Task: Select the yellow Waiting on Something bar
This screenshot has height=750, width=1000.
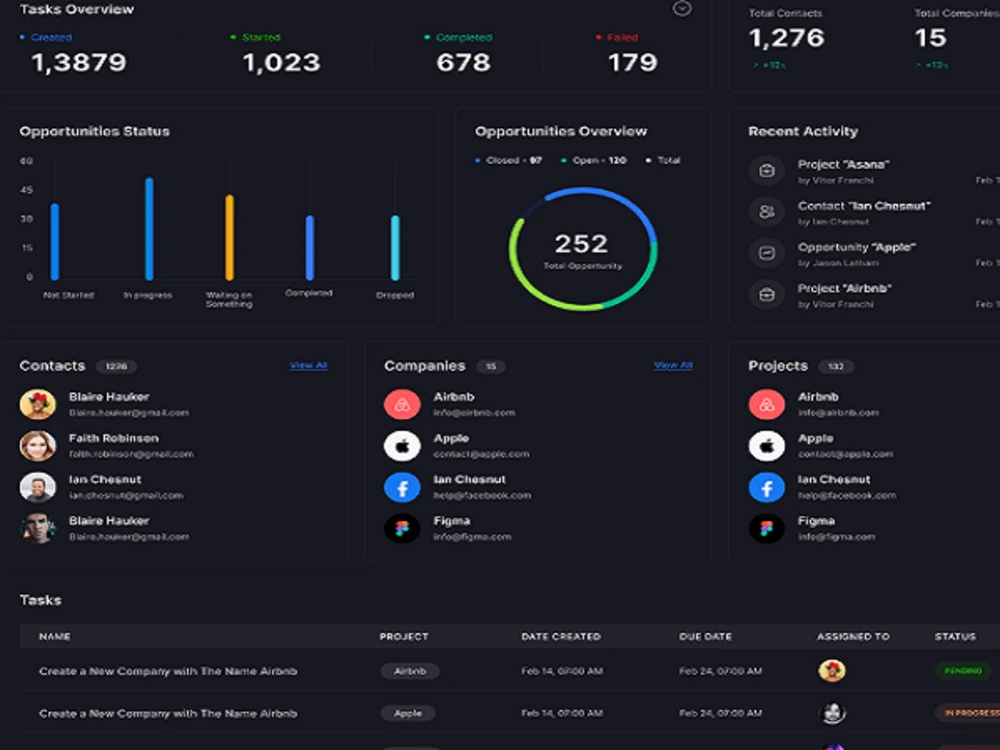Action: point(230,238)
